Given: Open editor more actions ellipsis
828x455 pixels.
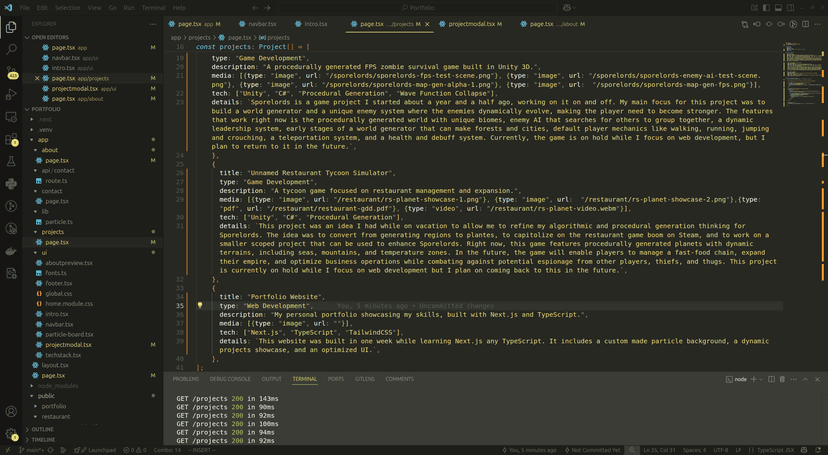Looking at the screenshot, I should pyautogui.click(x=817, y=24).
